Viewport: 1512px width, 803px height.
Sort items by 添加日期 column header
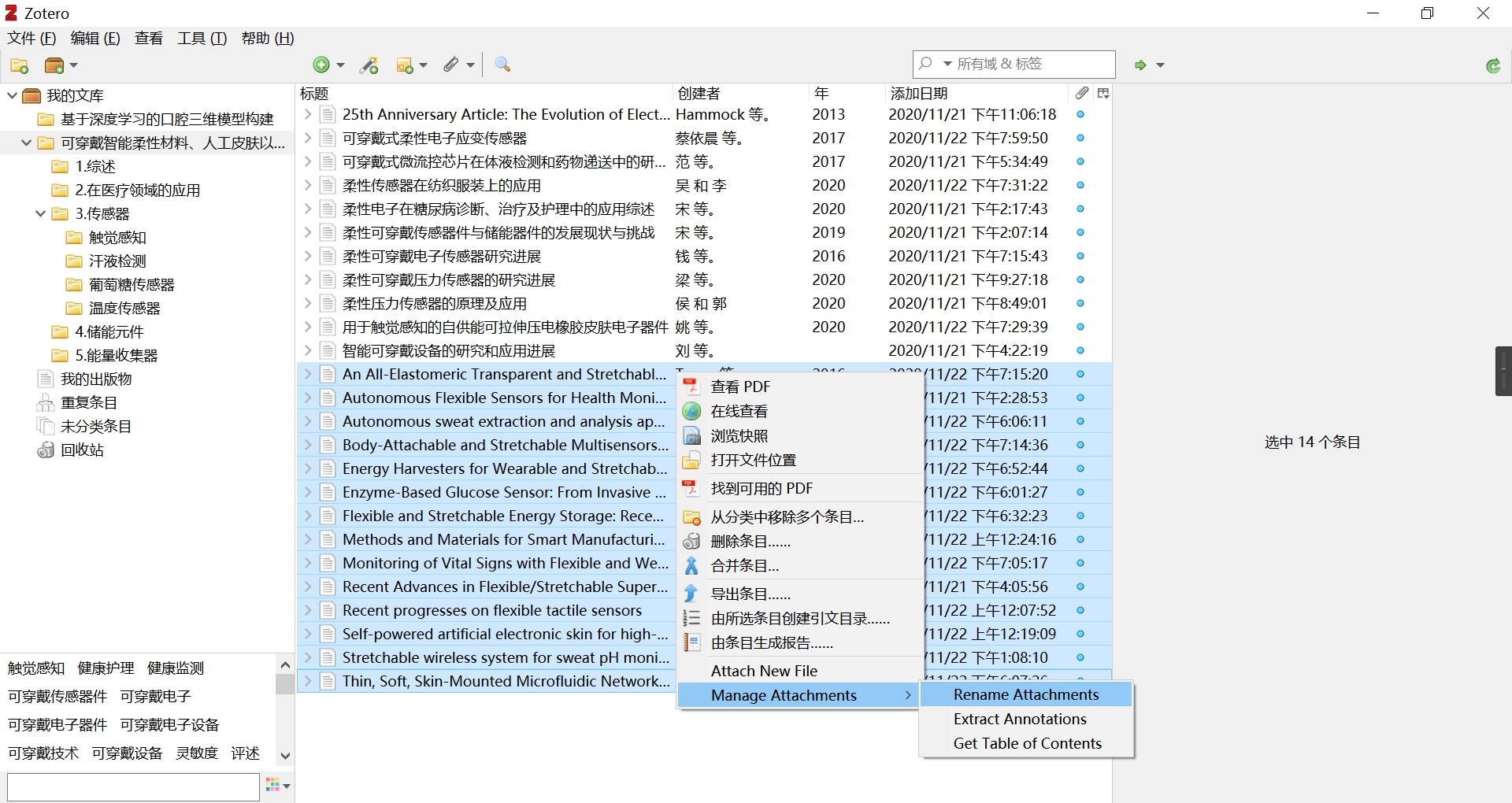976,93
